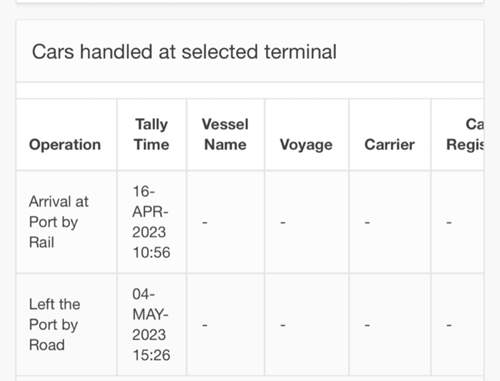Click the 16-APR-2023 10:56 tally time cell
500x381 pixels.
[x=151, y=222]
